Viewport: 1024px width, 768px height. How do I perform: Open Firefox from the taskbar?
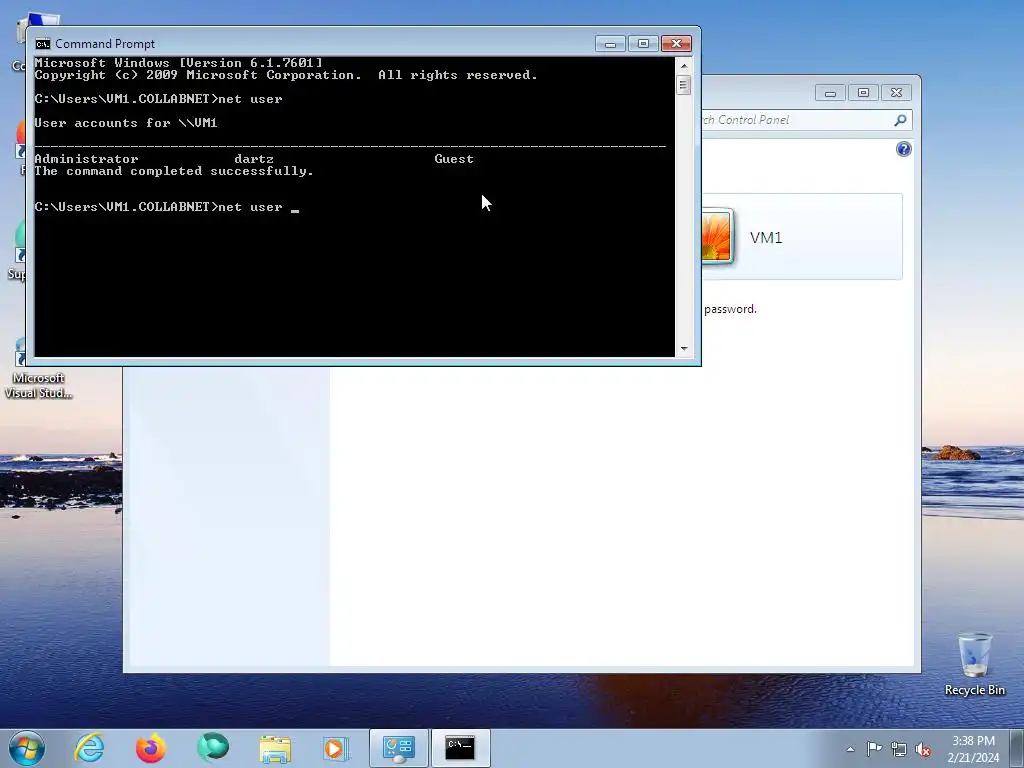(150, 748)
